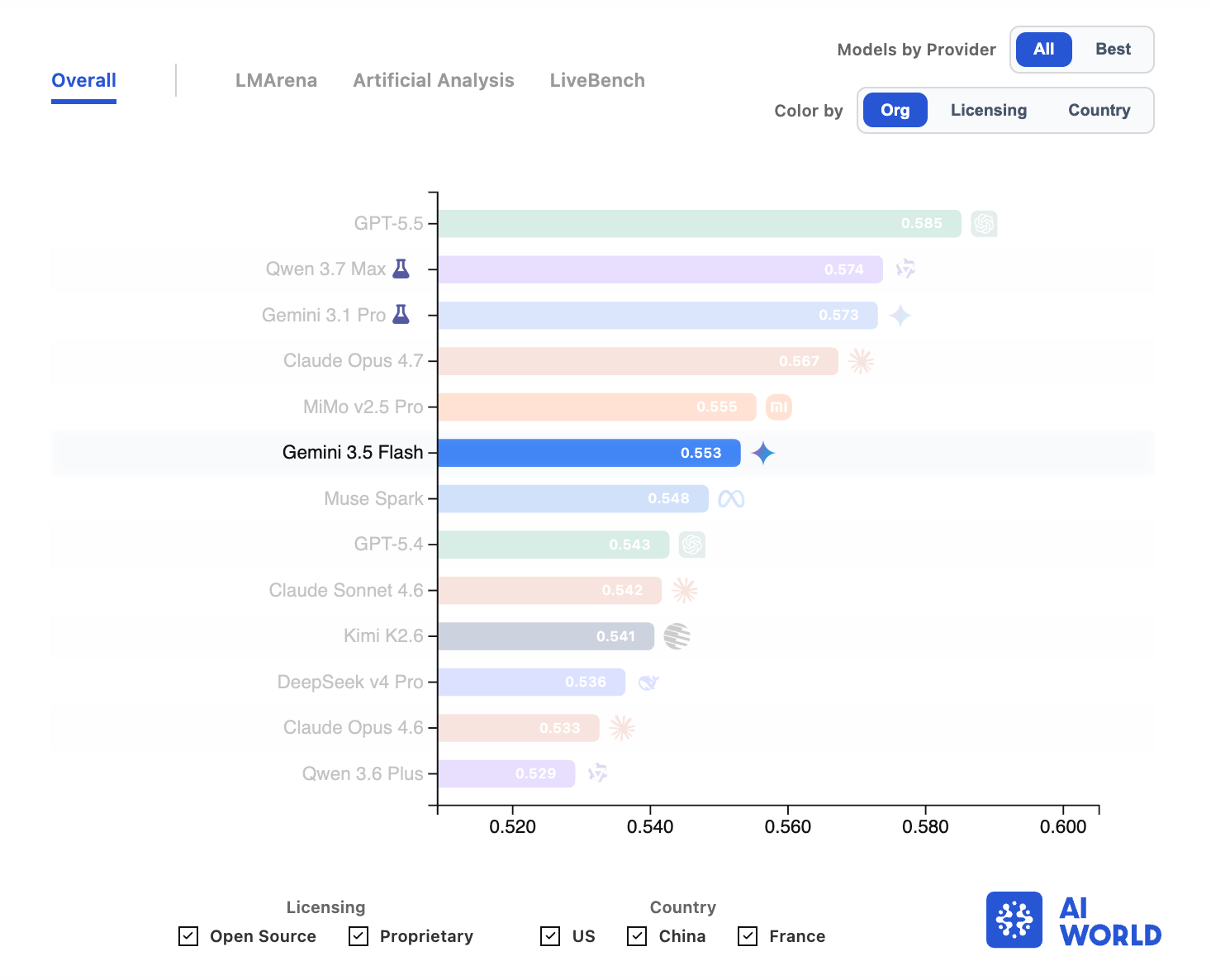Click the Xiaomi logo beside MiMo v2.5 Pro bar
1211x980 pixels.
[x=779, y=407]
